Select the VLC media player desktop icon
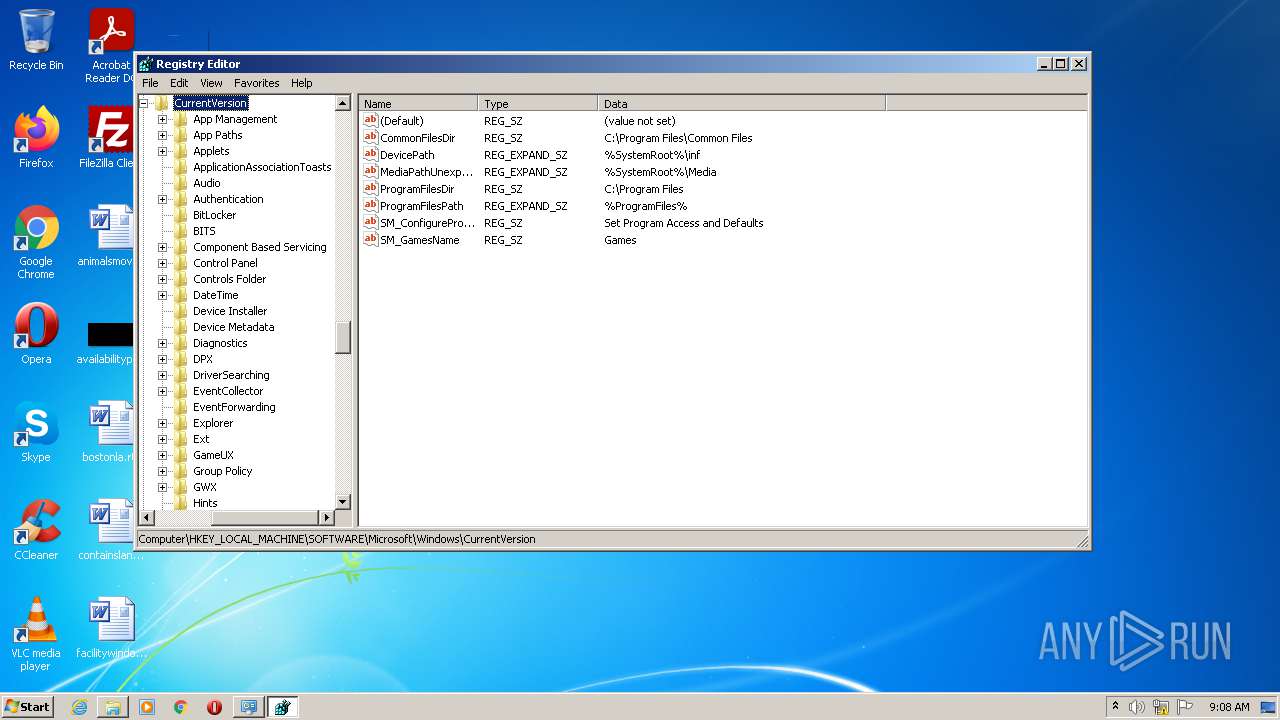The image size is (1280, 720). [36, 634]
